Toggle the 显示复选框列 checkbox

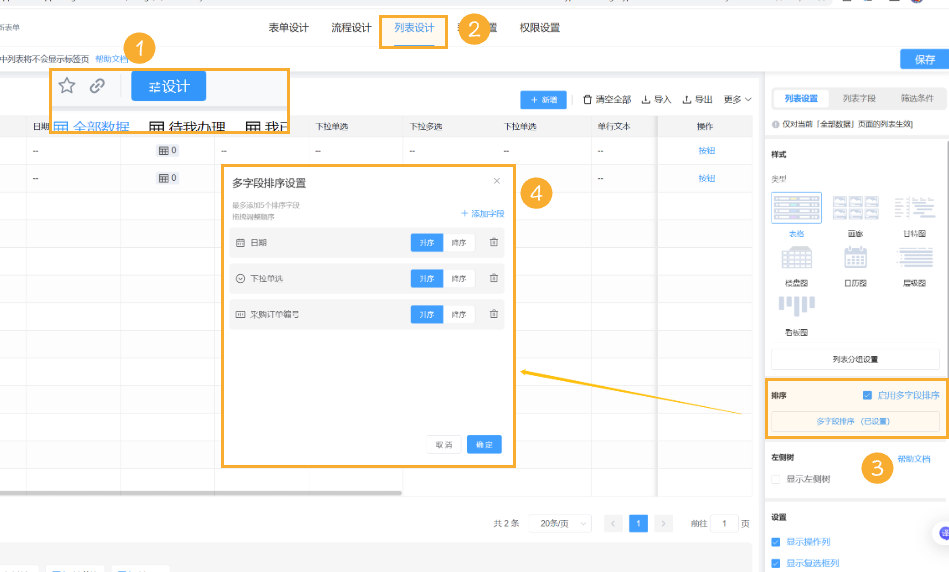click(776, 563)
